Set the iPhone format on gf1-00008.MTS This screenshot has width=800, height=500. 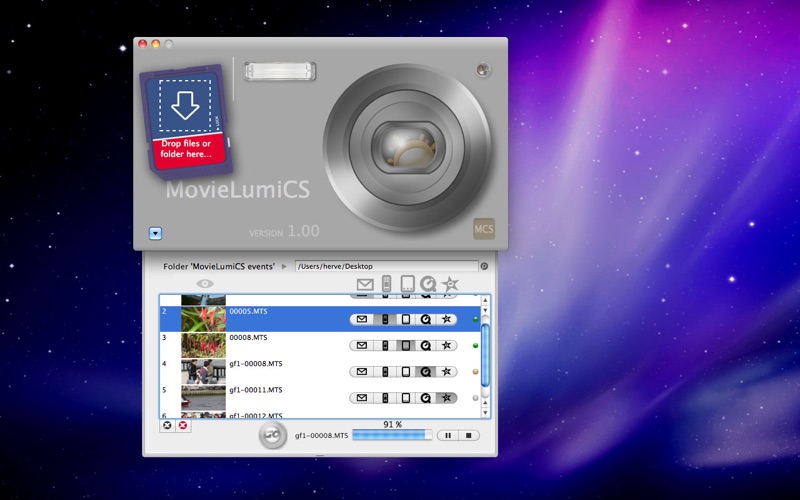[x=385, y=371]
